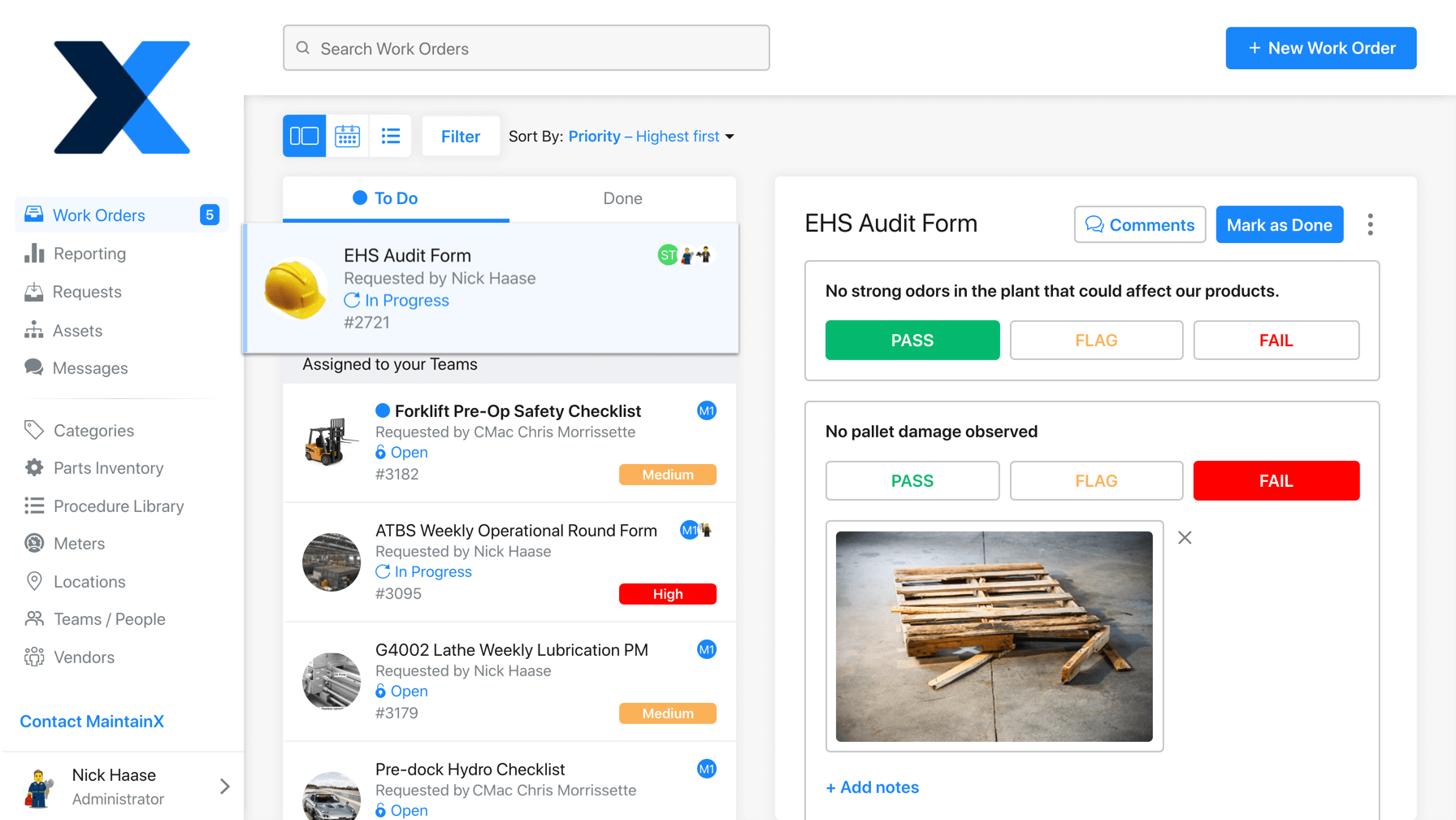Select FLAG for pallet damage question
Image resolution: width=1456 pixels, height=820 pixels.
point(1096,481)
